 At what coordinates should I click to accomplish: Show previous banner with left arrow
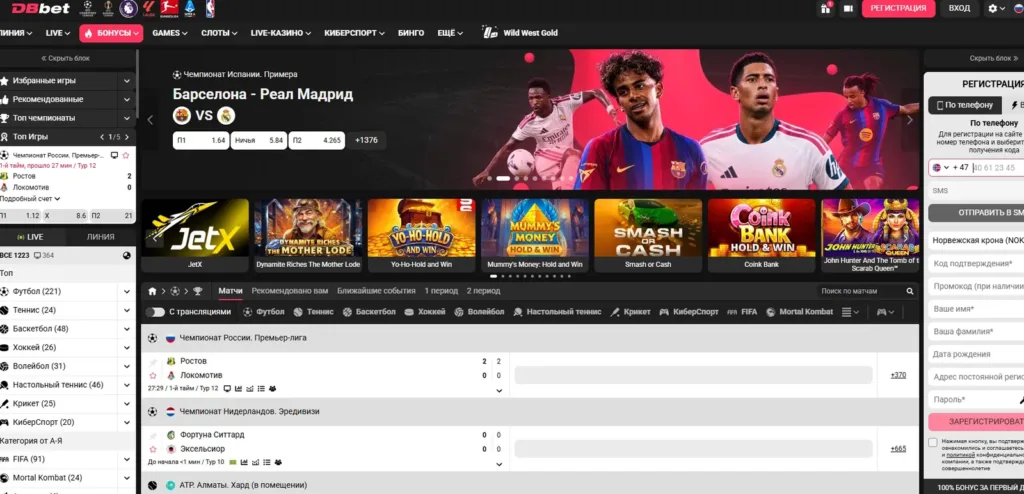[150, 120]
